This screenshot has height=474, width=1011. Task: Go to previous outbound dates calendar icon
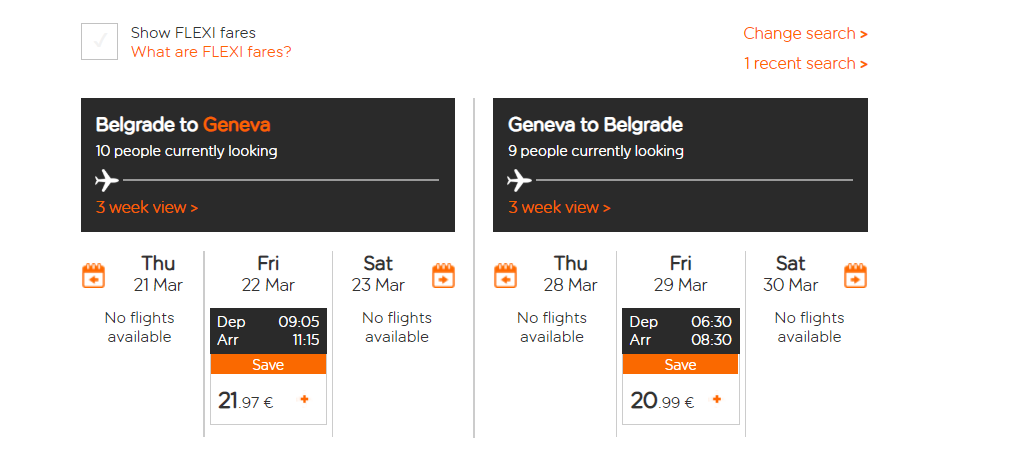93,275
